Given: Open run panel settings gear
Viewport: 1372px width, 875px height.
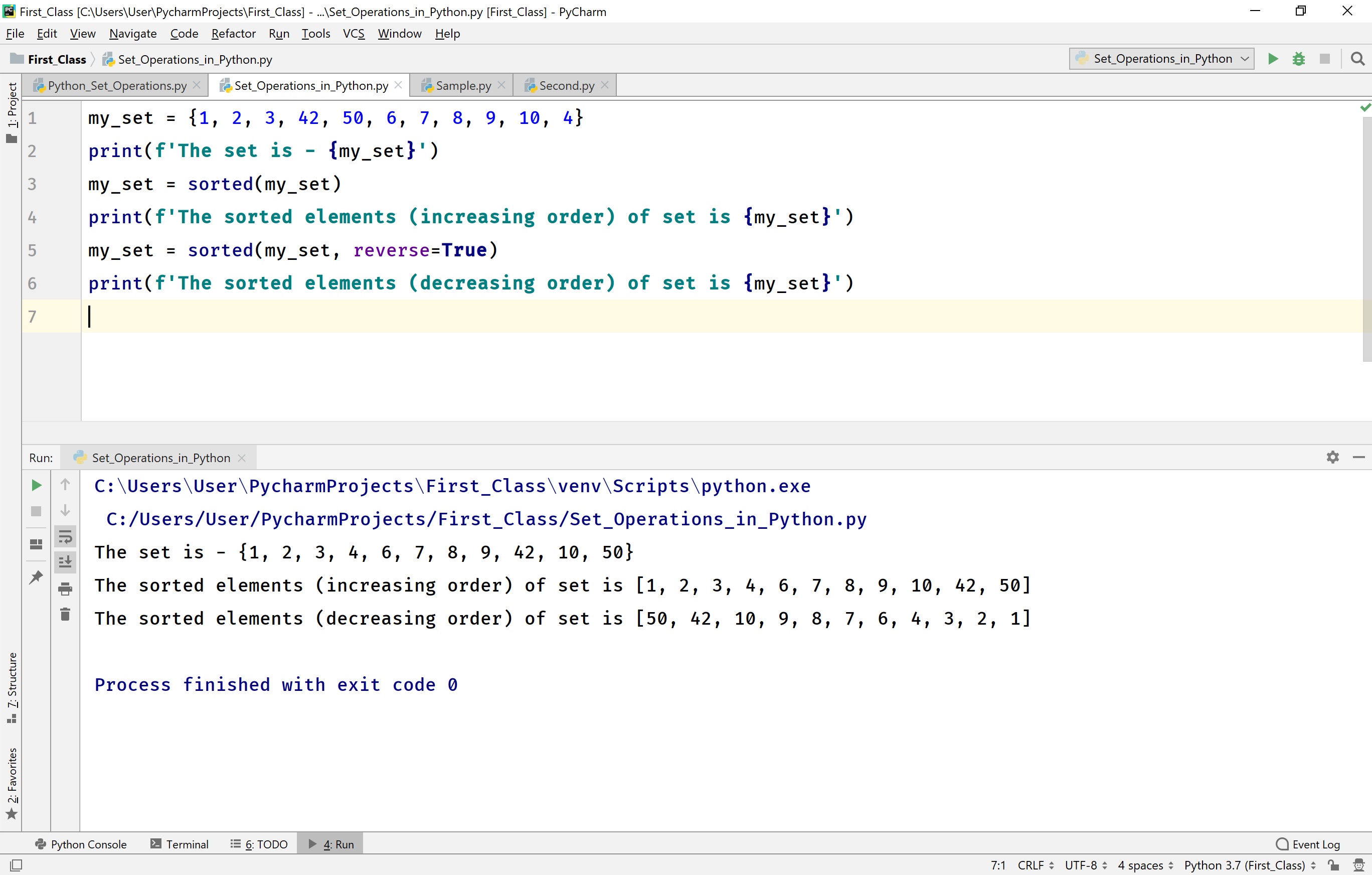Looking at the screenshot, I should [x=1333, y=457].
